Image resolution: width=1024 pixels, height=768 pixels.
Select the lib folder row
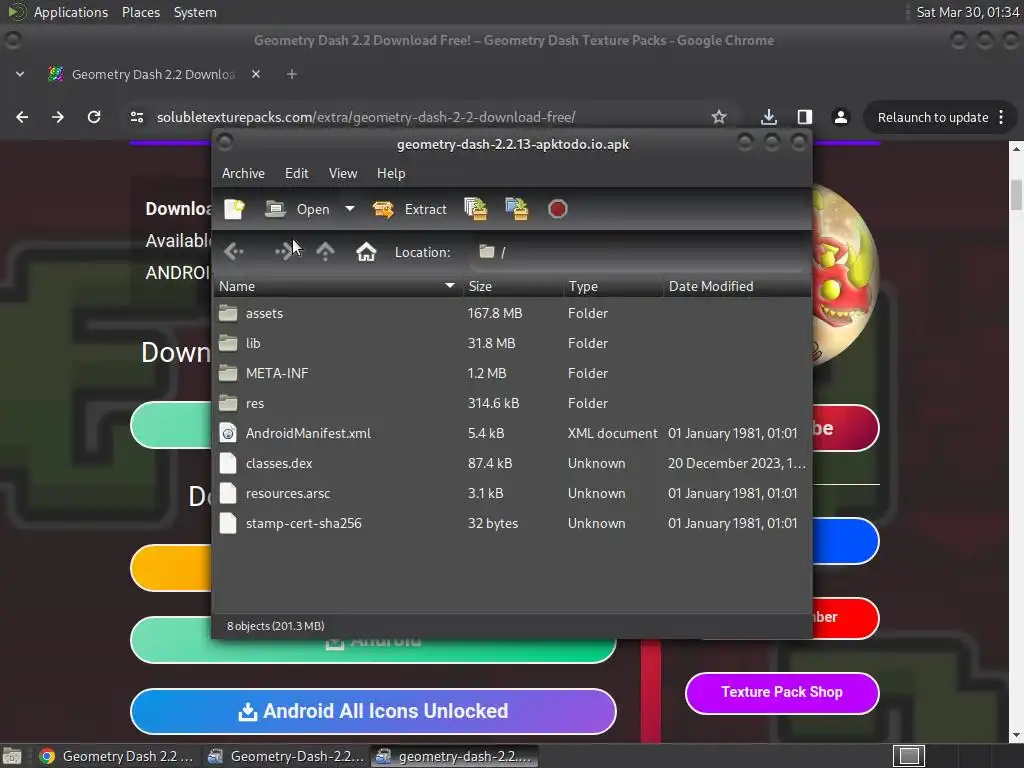512,344
